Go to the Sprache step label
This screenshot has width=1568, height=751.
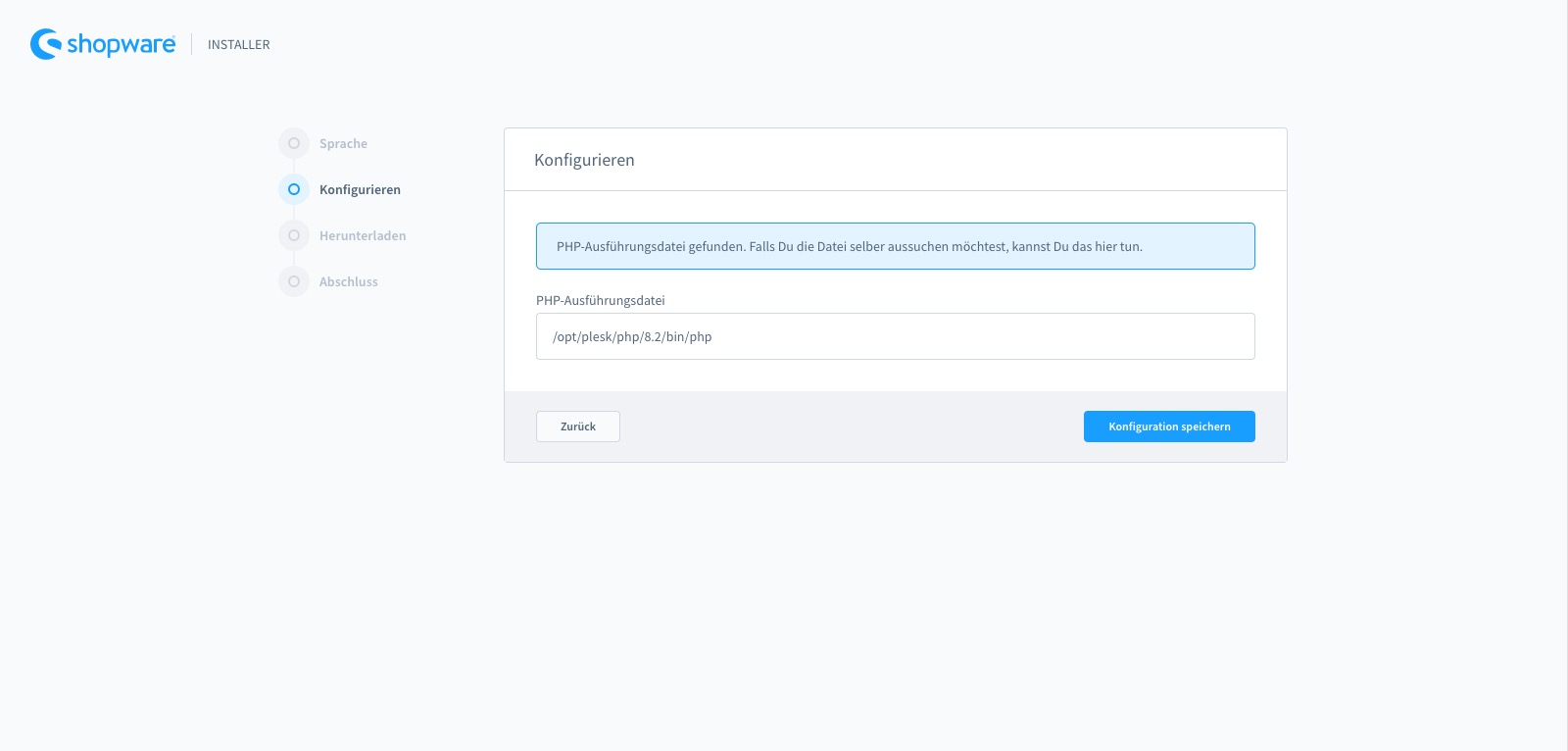[343, 144]
